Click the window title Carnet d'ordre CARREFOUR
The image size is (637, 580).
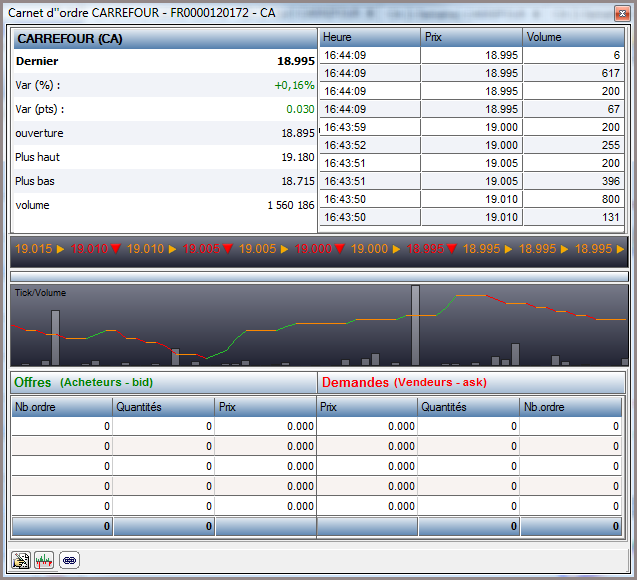click(x=142, y=13)
